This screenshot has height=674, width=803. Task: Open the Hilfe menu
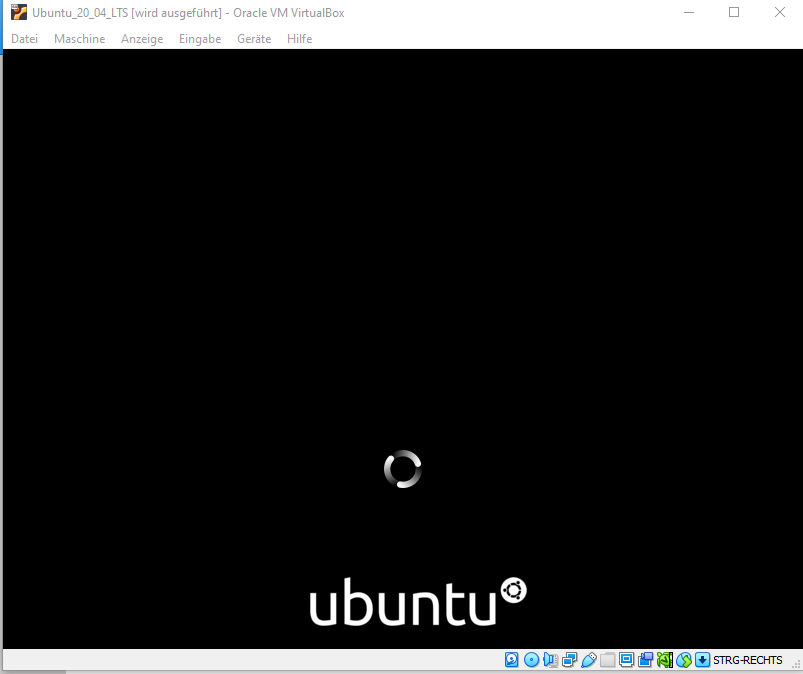pos(300,39)
